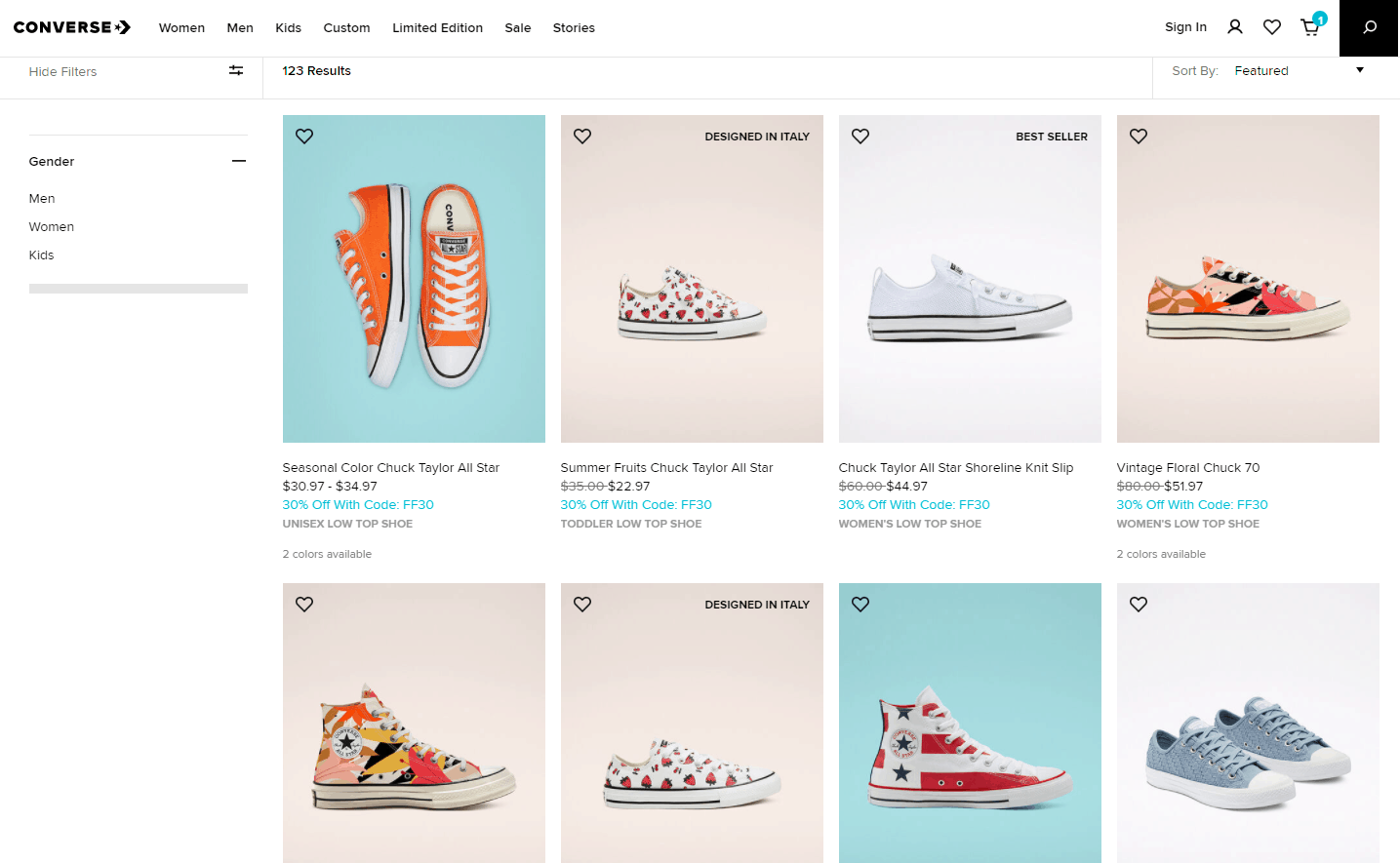Viewport: 1400px width, 863px height.
Task: Click the UNISEX LOW TOP SHOE label
Action: click(x=347, y=524)
